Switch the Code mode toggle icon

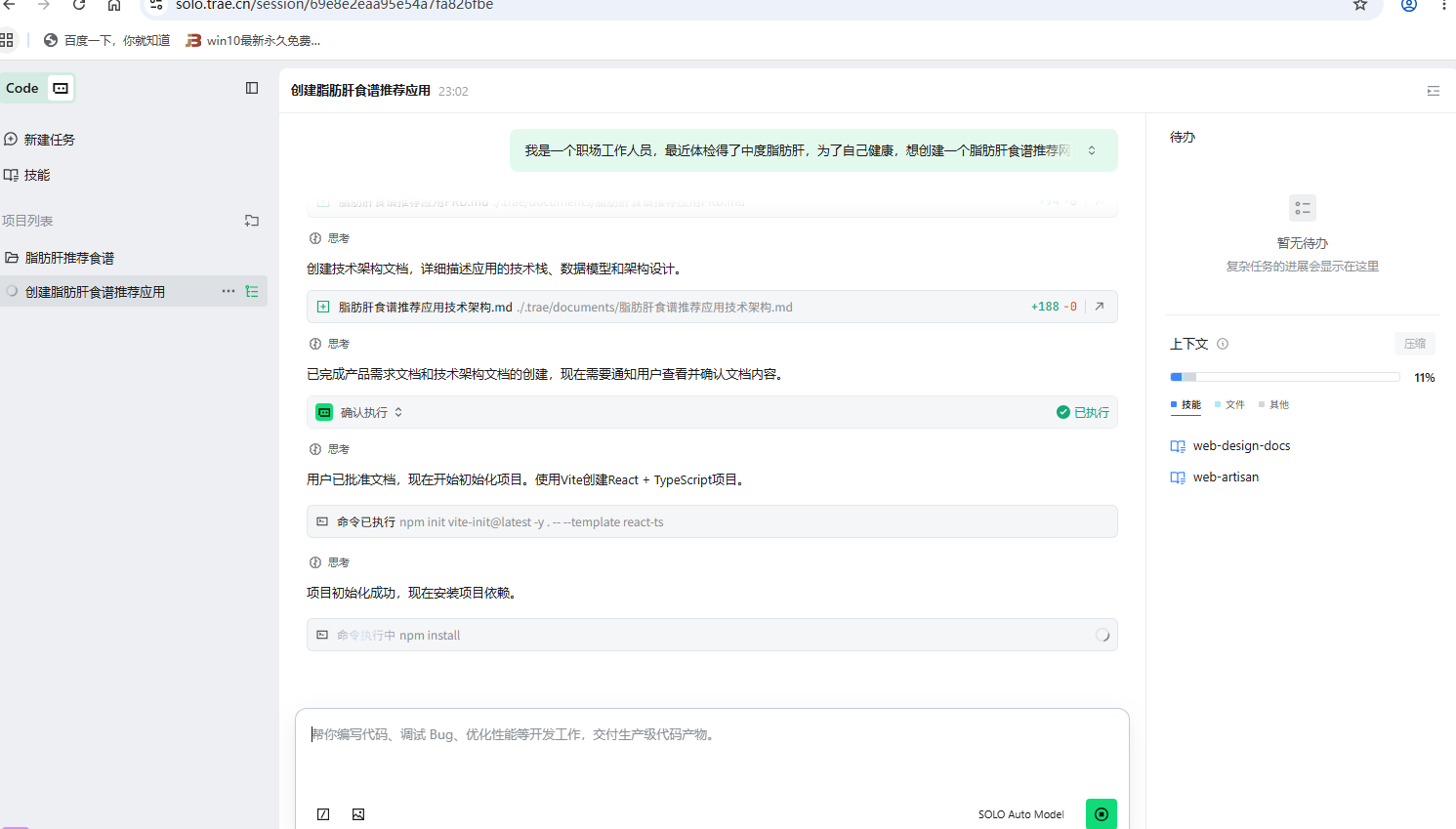(61, 88)
